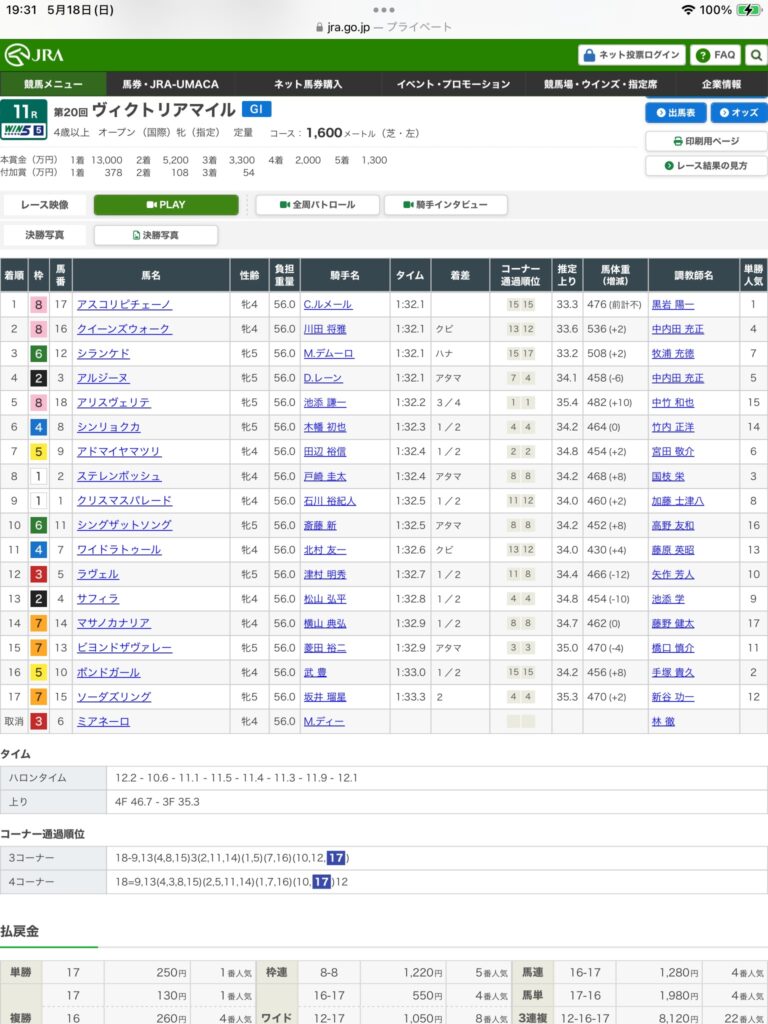Open the 馬券・JRA-UMACA menu
This screenshot has width=768, height=1024.
(170, 84)
